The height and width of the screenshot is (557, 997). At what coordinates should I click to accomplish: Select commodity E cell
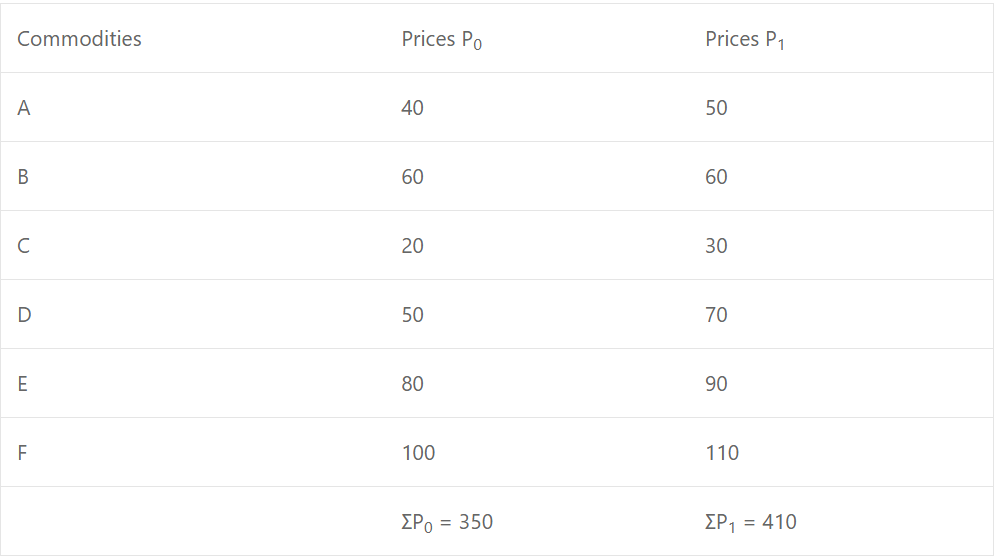point(23,384)
